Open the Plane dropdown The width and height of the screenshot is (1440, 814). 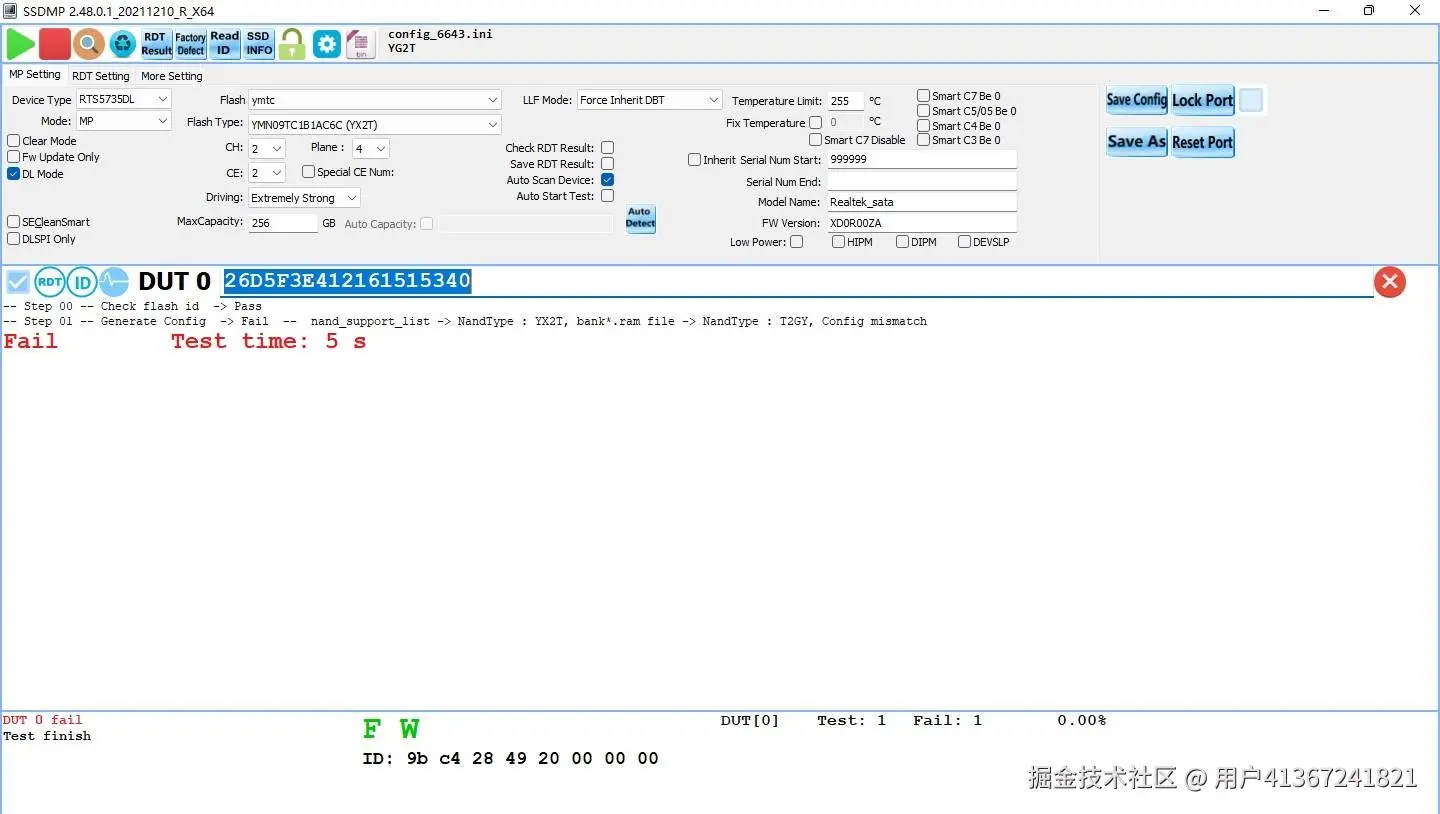tap(370, 148)
